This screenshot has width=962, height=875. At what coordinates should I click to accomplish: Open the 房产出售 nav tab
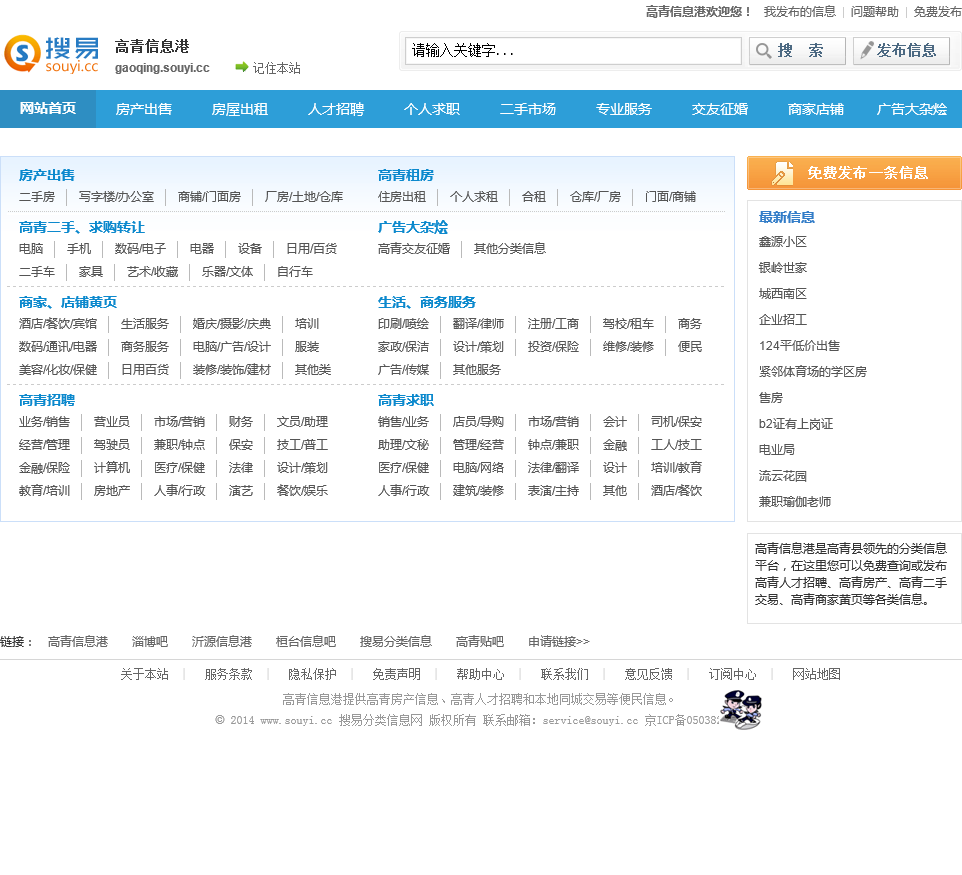point(144,109)
